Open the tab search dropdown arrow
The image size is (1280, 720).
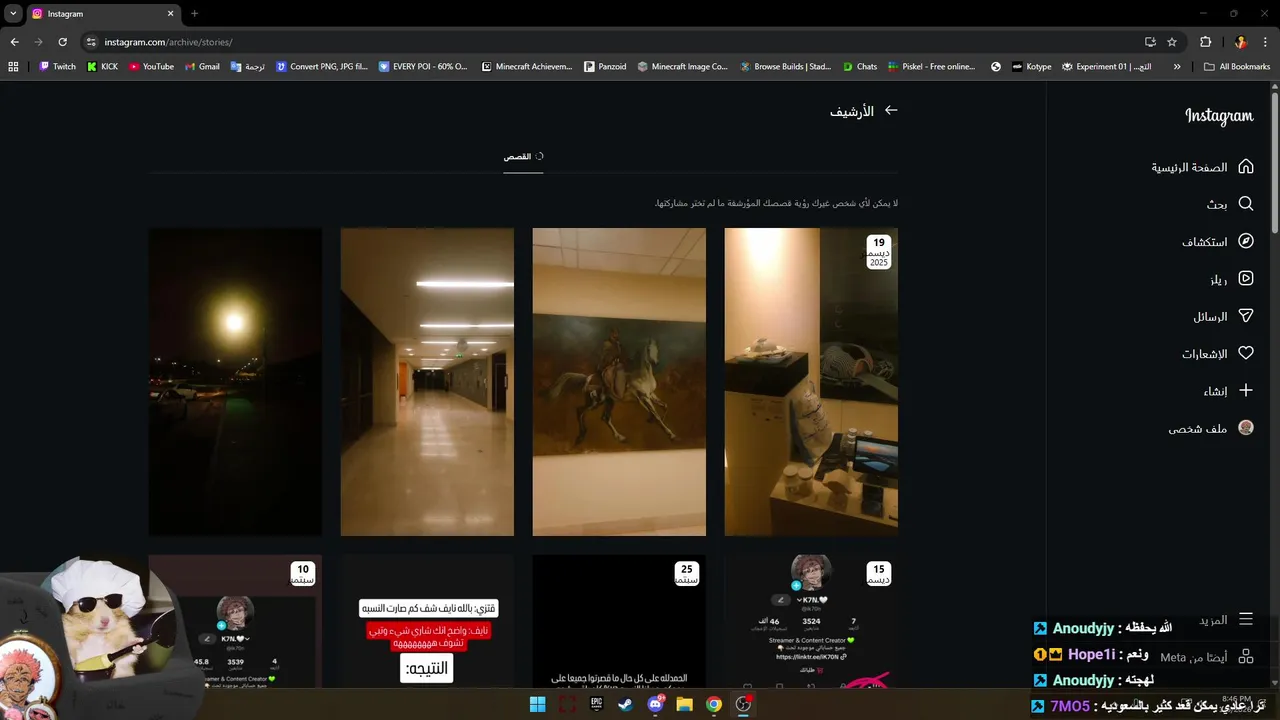13,14
